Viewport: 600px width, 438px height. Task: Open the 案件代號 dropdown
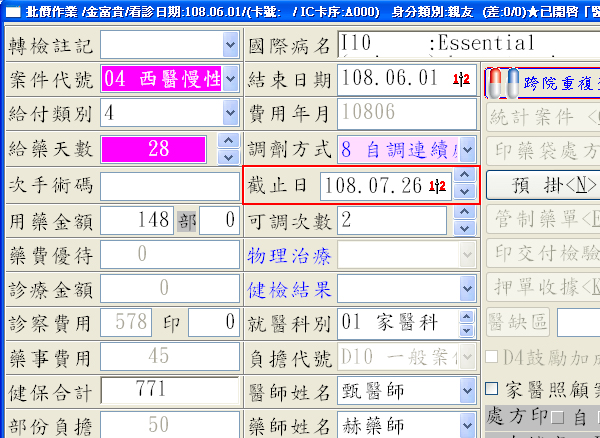230,79
